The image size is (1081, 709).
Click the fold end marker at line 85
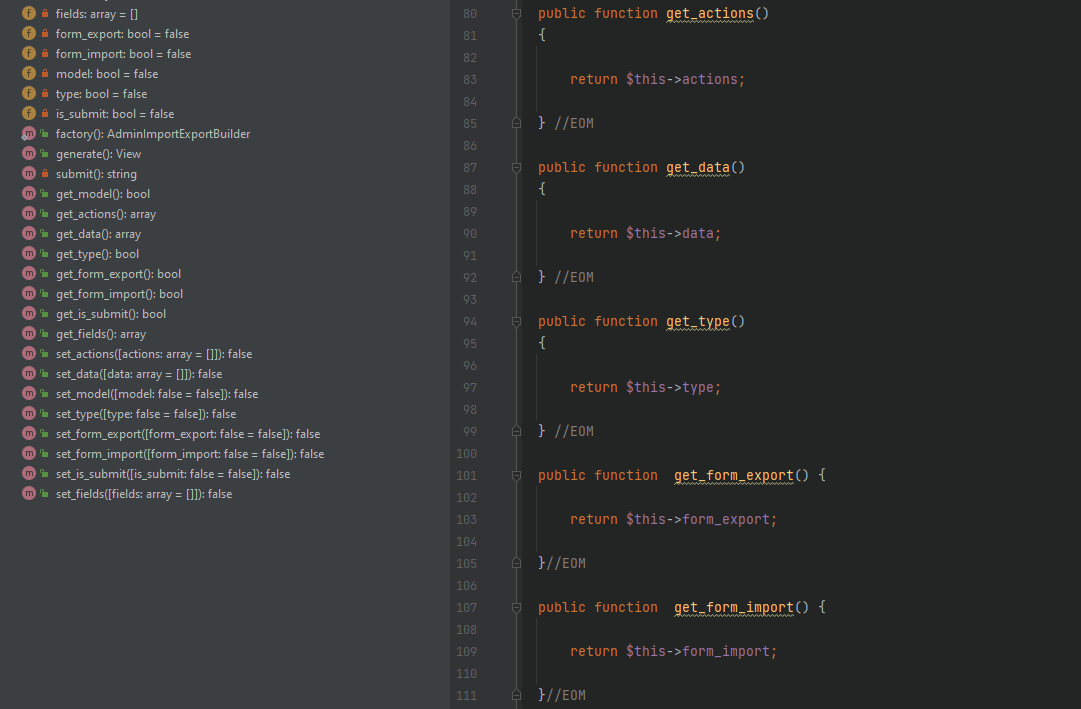516,124
